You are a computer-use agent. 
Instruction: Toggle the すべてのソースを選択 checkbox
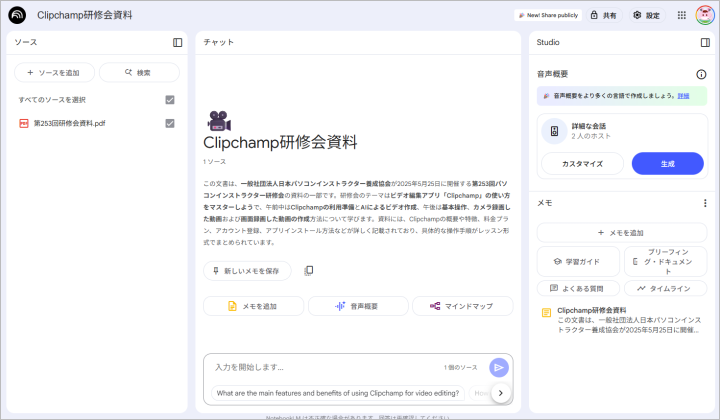[170, 100]
